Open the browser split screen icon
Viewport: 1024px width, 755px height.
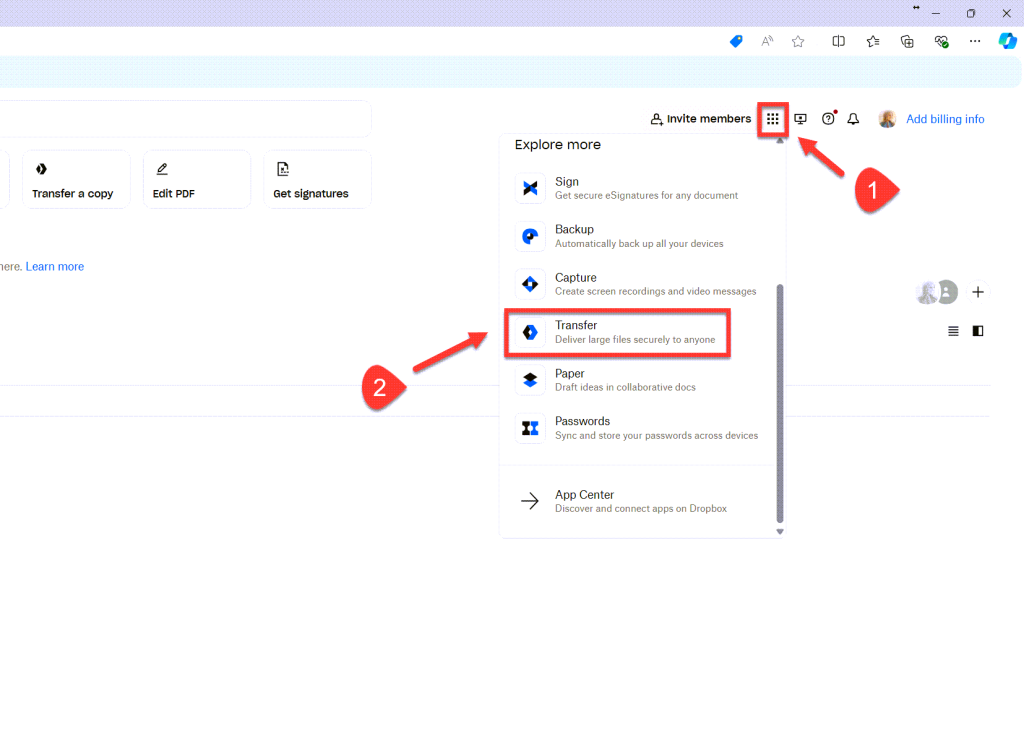pyautogui.click(x=839, y=42)
